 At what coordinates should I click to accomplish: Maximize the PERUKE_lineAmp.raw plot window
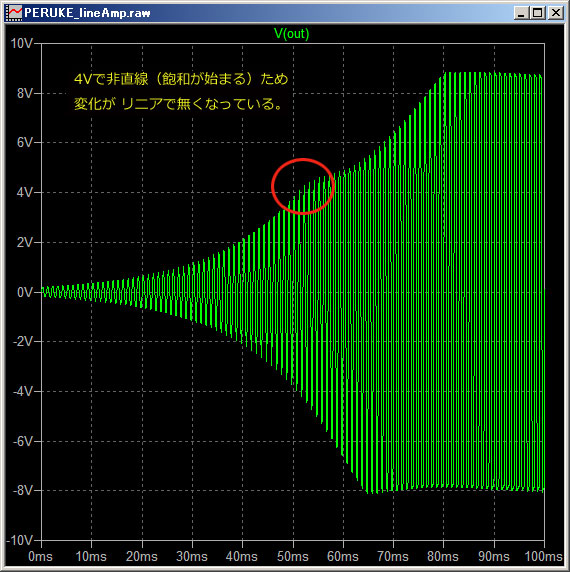(538, 13)
